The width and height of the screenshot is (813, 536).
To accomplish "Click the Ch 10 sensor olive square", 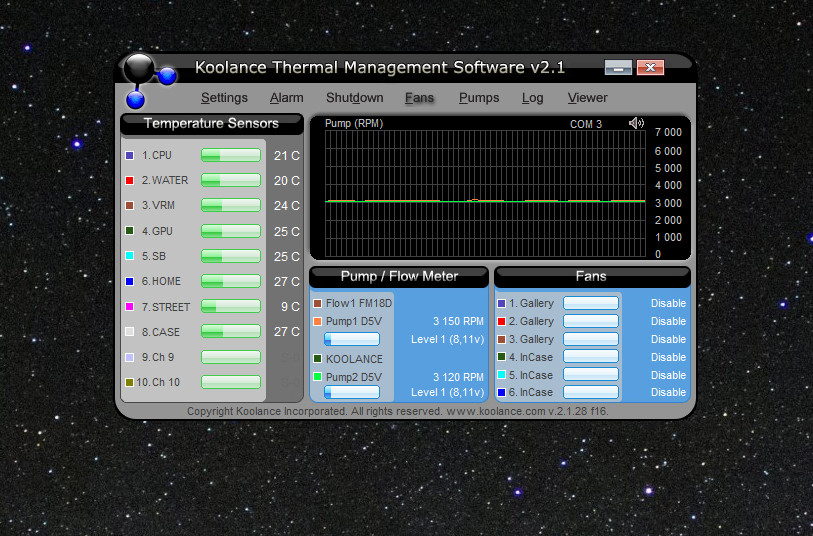I will point(130,382).
